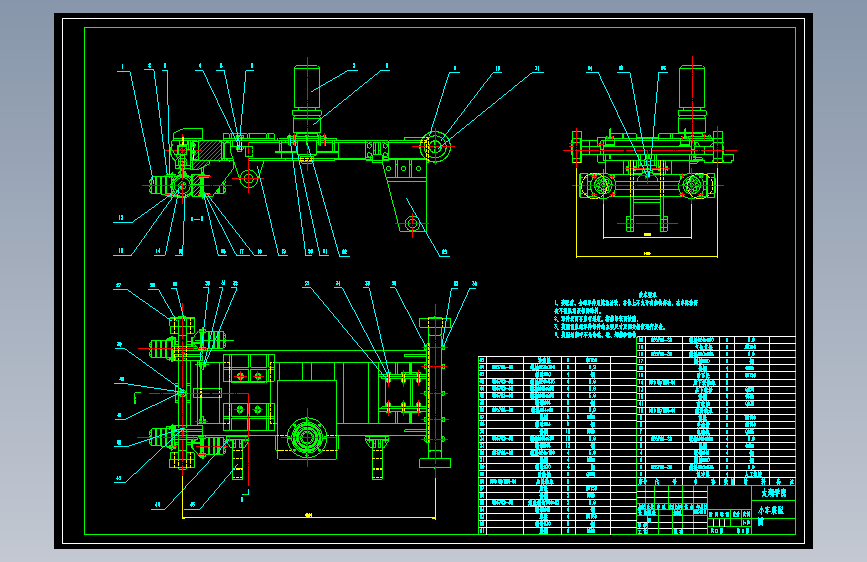867x562 pixels.
Task: Click the motor cylinder in the top-left elevation view
Action: [x=306, y=87]
